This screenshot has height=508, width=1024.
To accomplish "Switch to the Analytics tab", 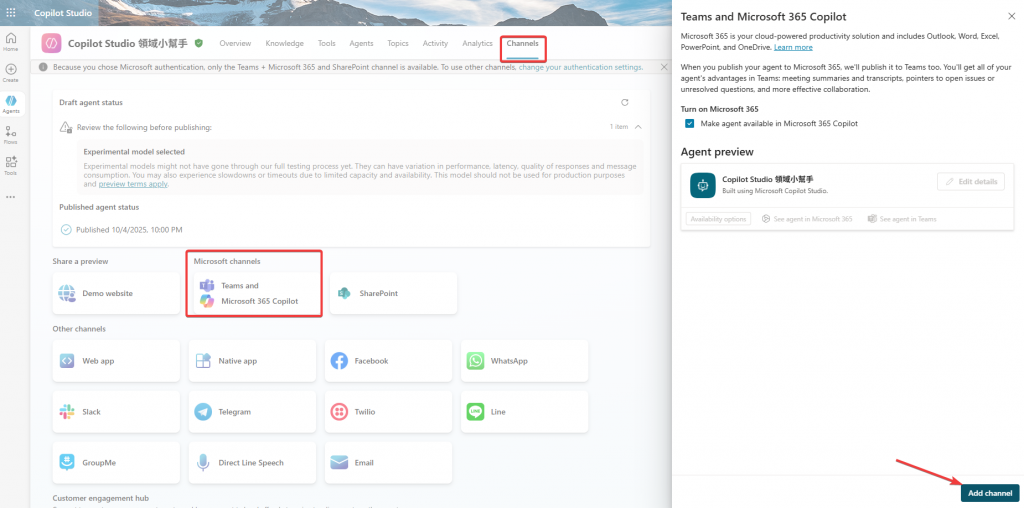I will 477,43.
